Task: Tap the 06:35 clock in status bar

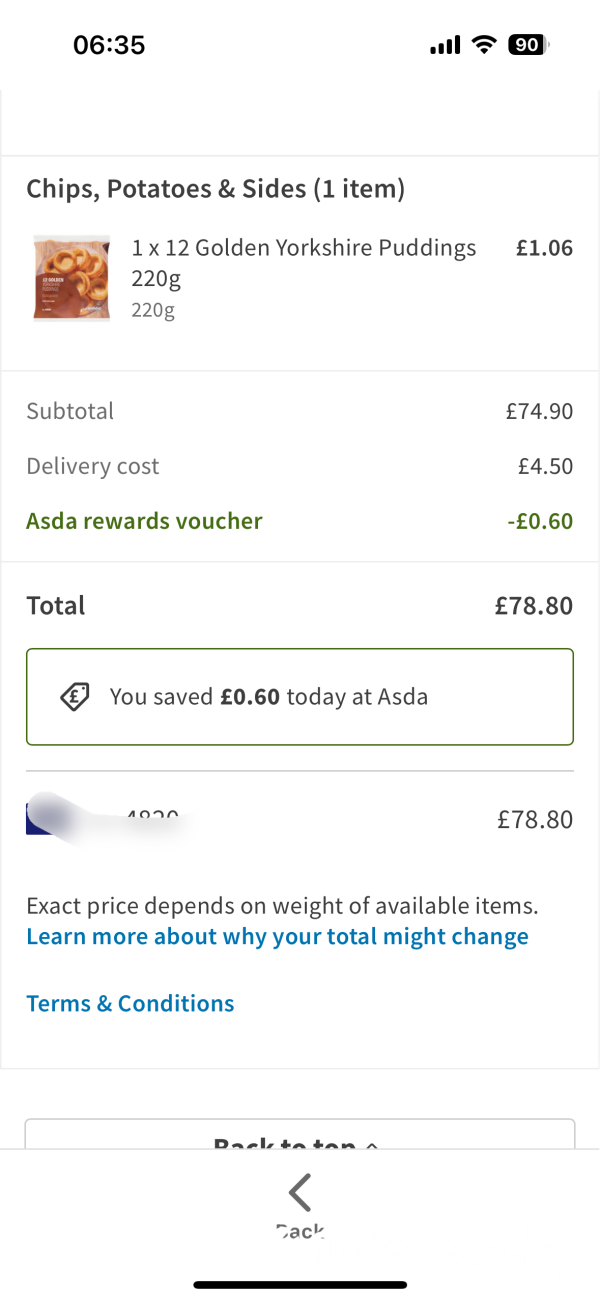Action: (109, 45)
